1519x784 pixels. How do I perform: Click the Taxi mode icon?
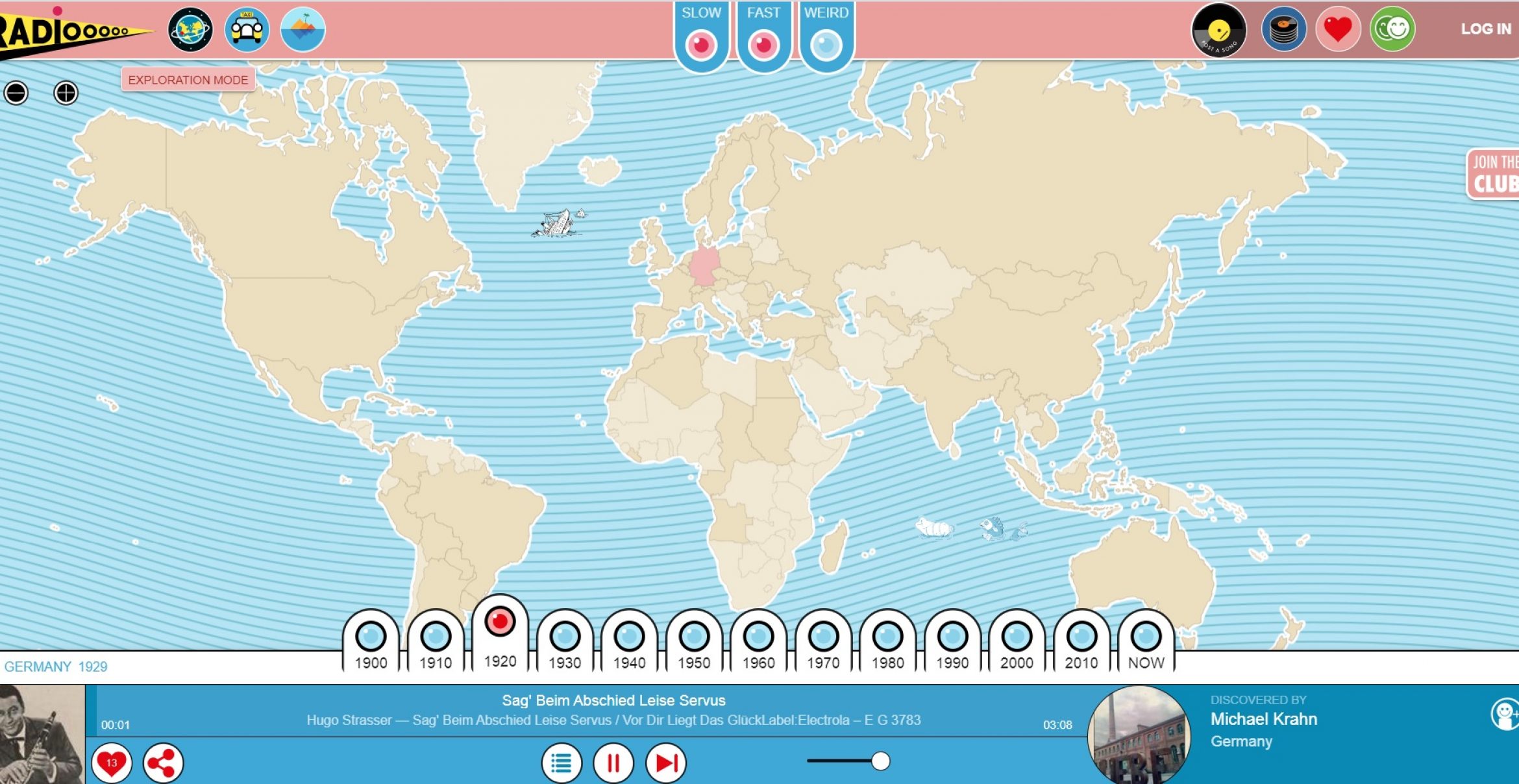247,30
